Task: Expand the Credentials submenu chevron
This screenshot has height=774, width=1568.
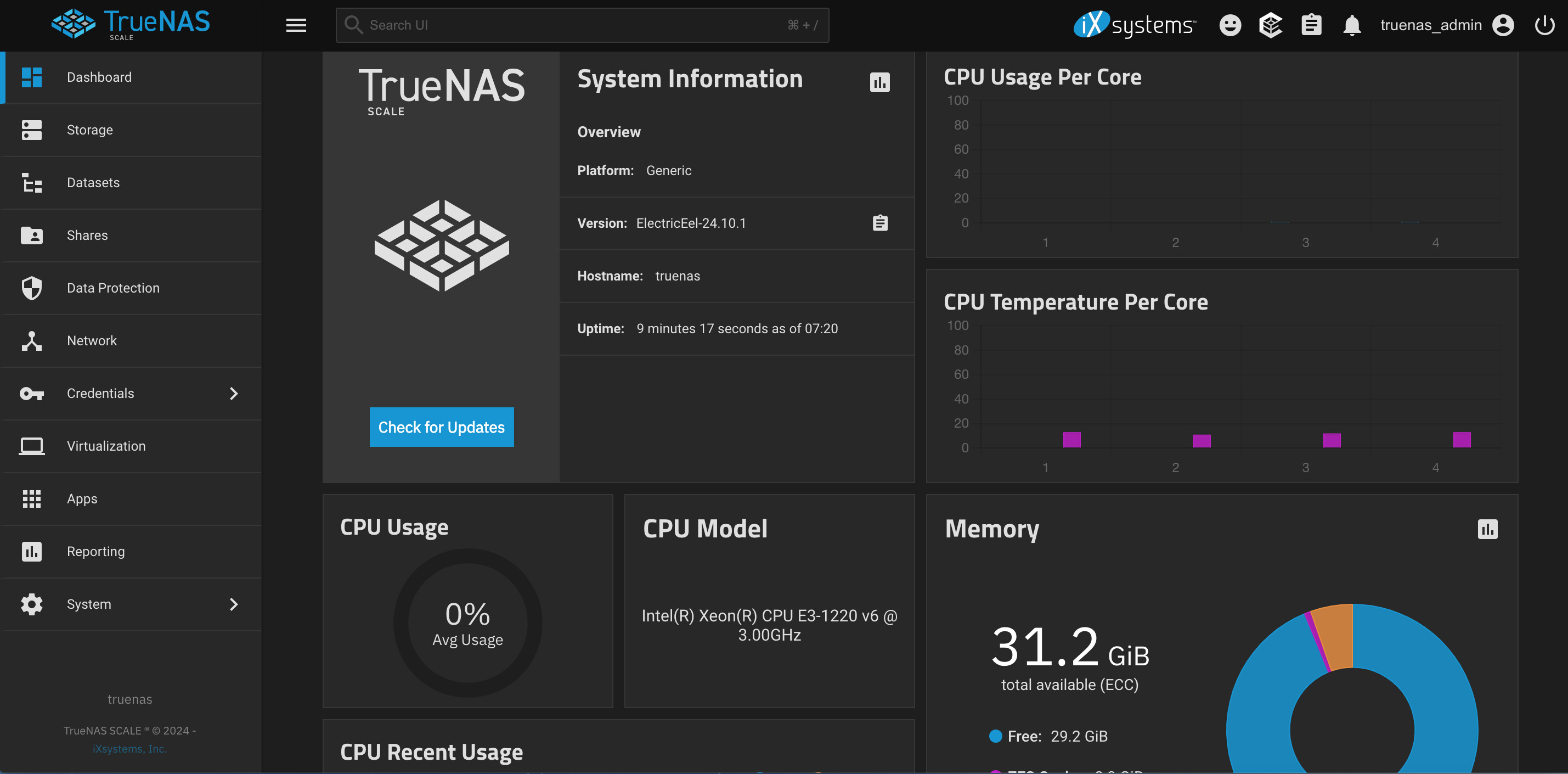Action: [x=234, y=394]
